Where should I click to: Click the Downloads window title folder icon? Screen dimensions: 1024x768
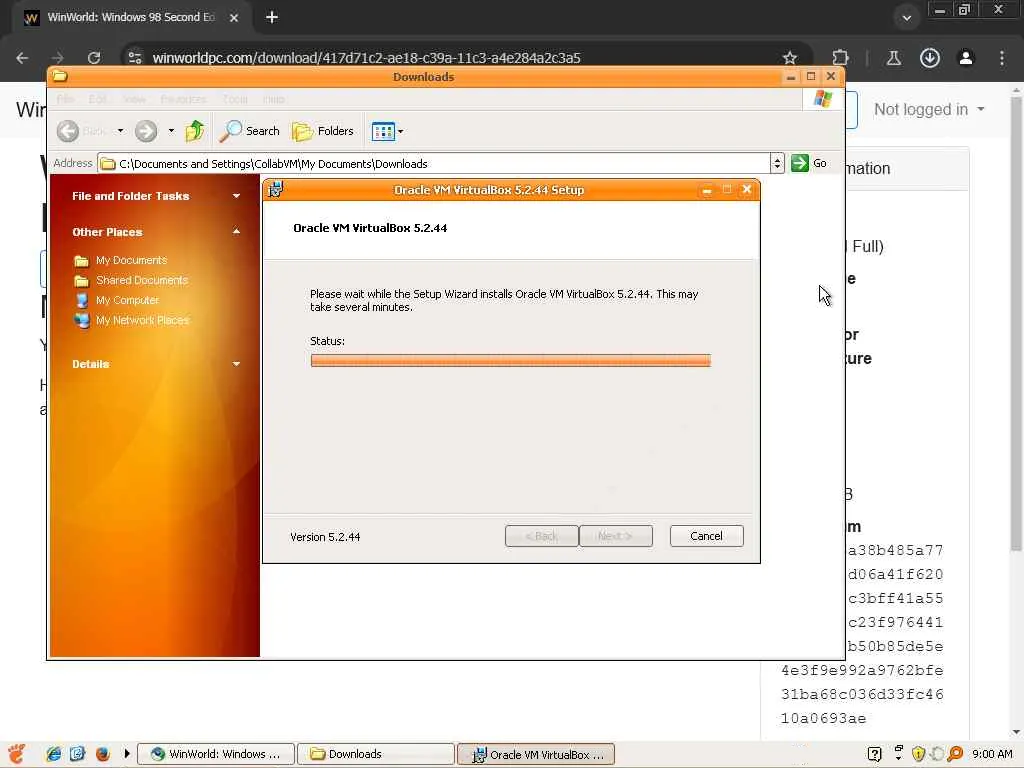click(60, 76)
